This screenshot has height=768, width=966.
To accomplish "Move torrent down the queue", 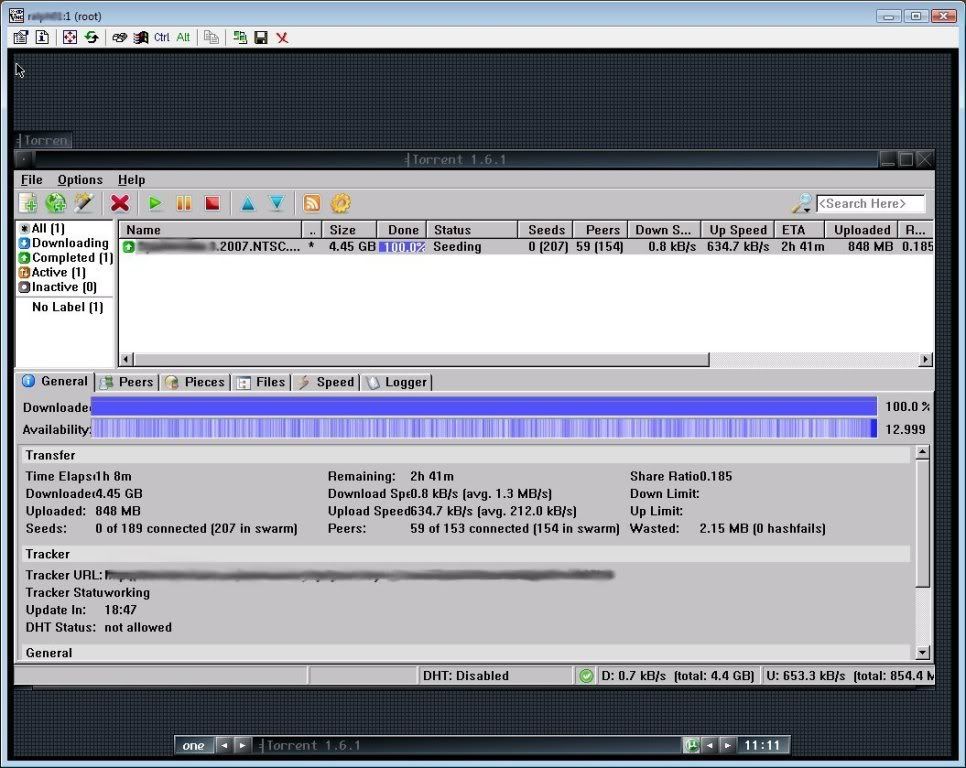I will point(277,203).
